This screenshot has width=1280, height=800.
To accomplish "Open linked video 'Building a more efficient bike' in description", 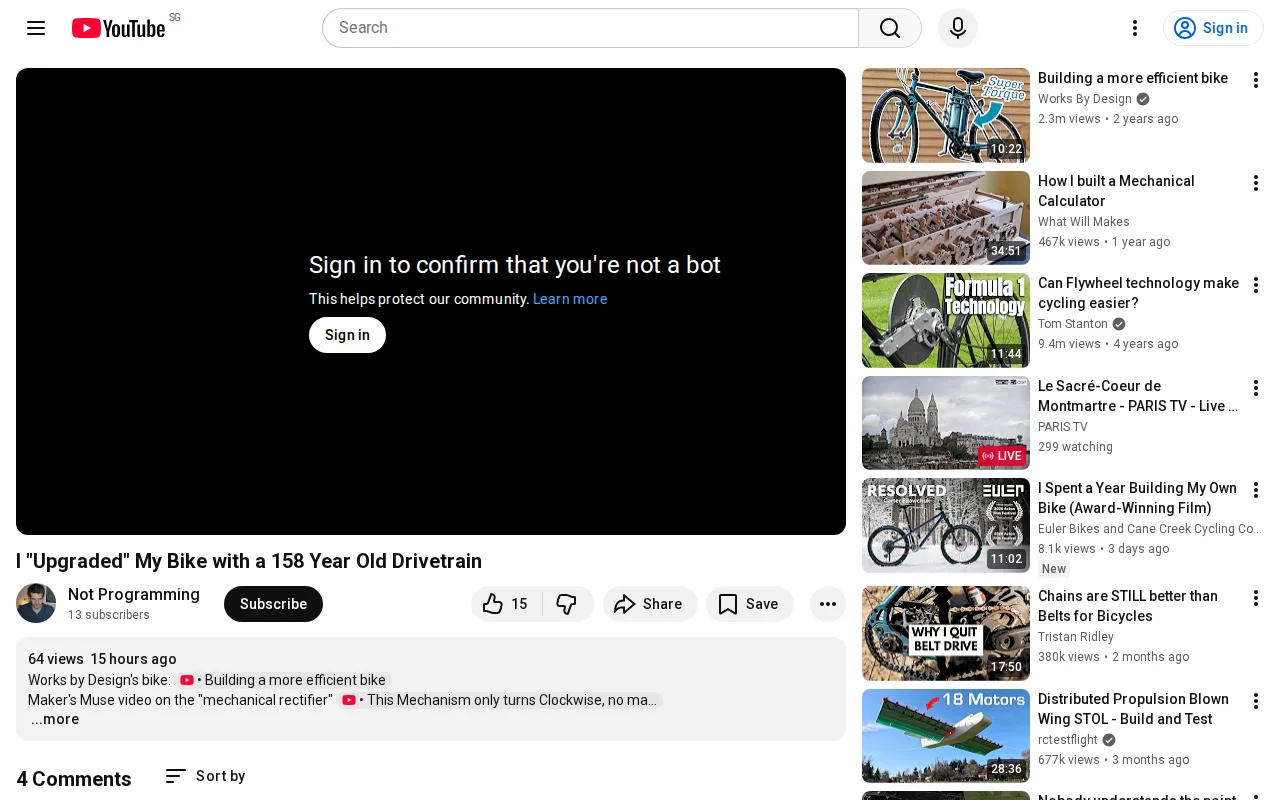I will 283,680.
